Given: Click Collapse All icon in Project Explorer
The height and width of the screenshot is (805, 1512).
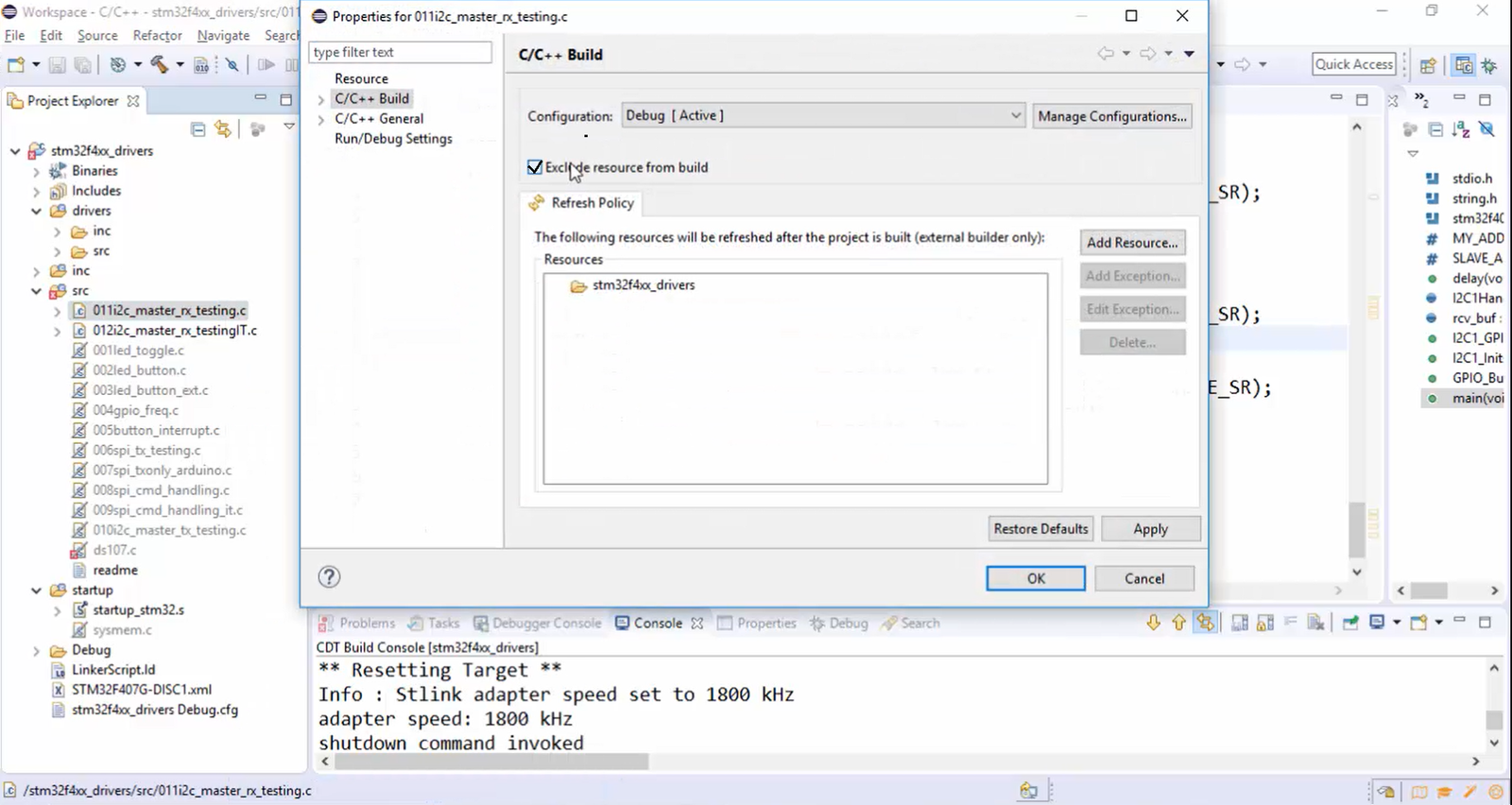Looking at the screenshot, I should pos(198,129).
